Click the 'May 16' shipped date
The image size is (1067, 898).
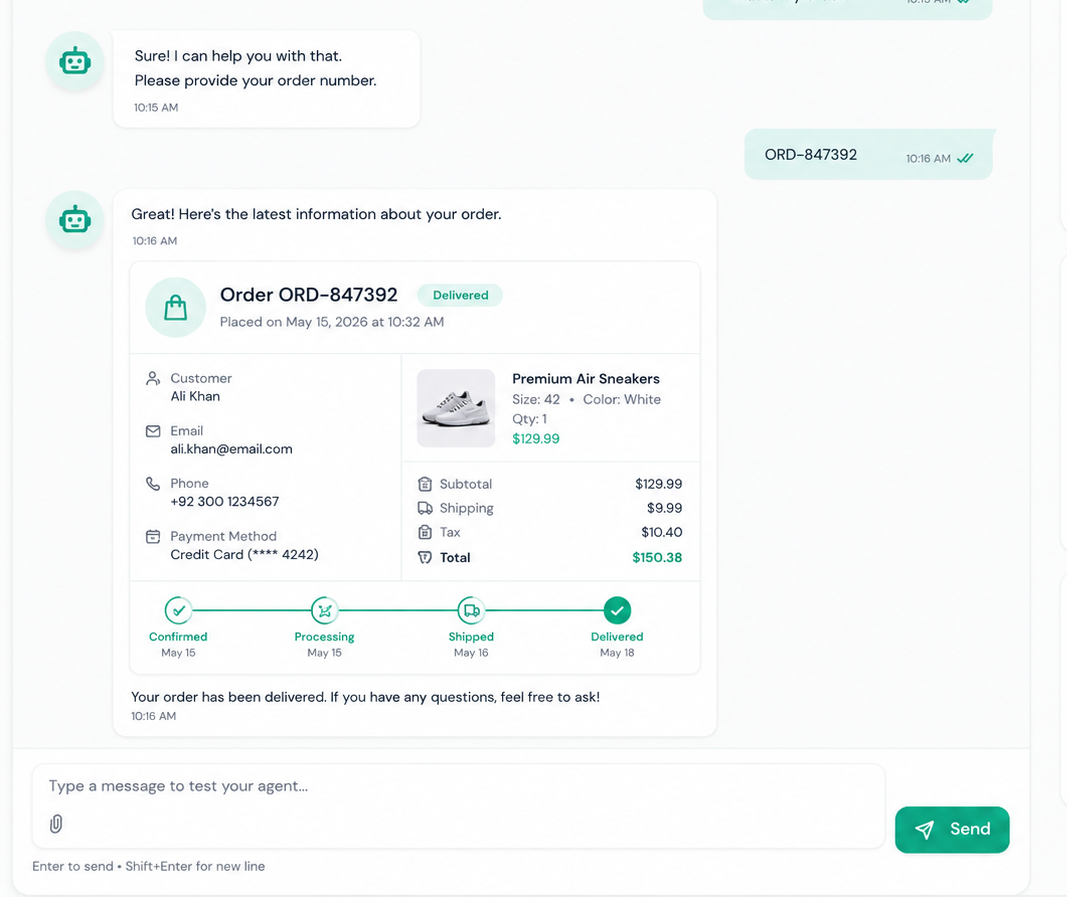click(471, 652)
